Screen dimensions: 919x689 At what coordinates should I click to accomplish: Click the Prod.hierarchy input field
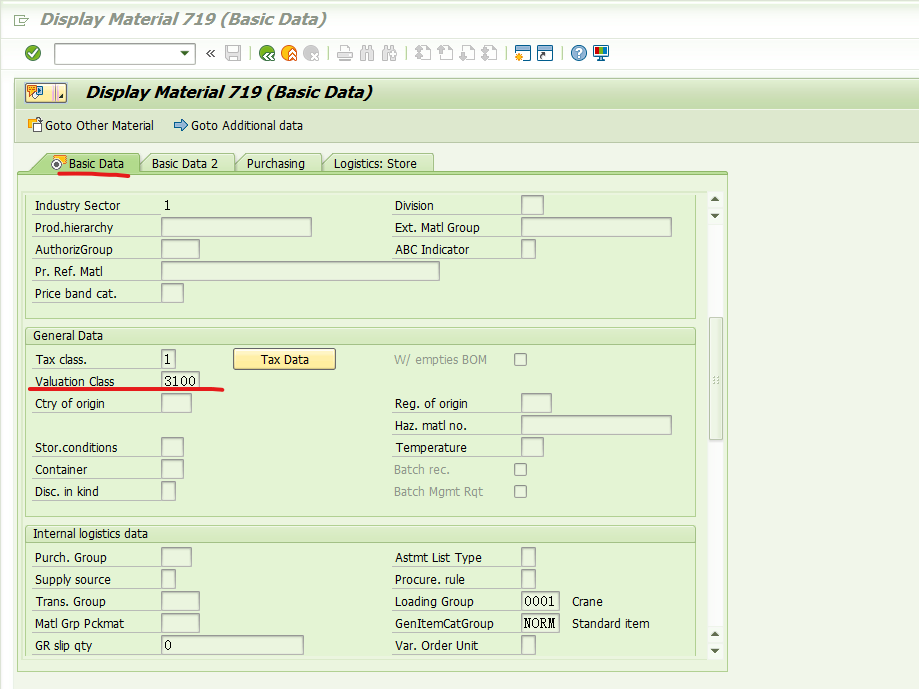pyautogui.click(x=236, y=227)
